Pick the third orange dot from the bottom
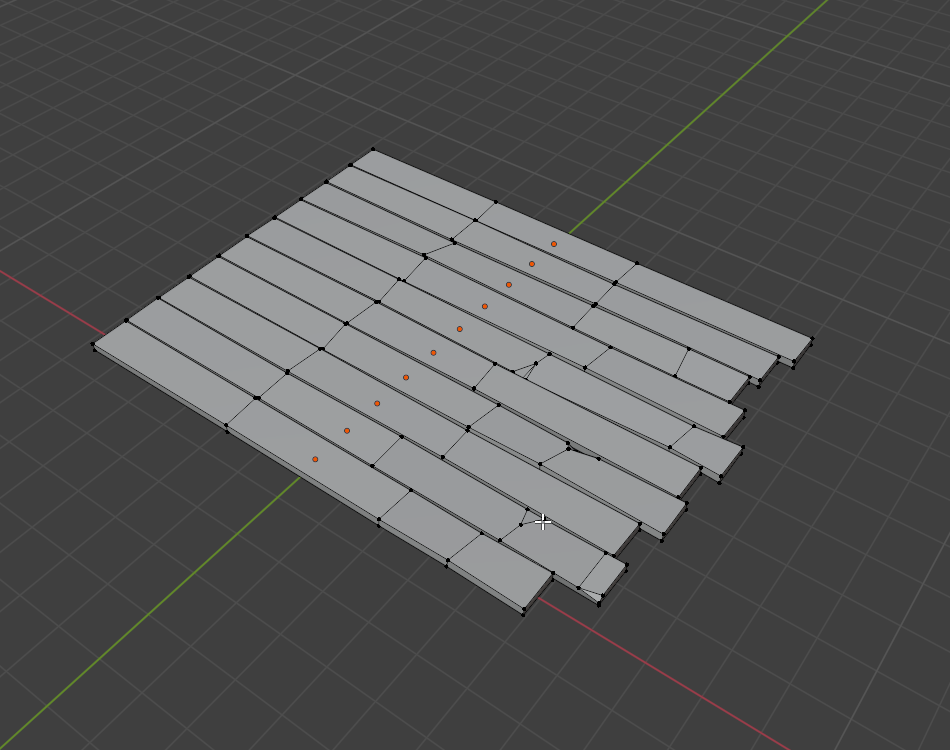 point(377,403)
